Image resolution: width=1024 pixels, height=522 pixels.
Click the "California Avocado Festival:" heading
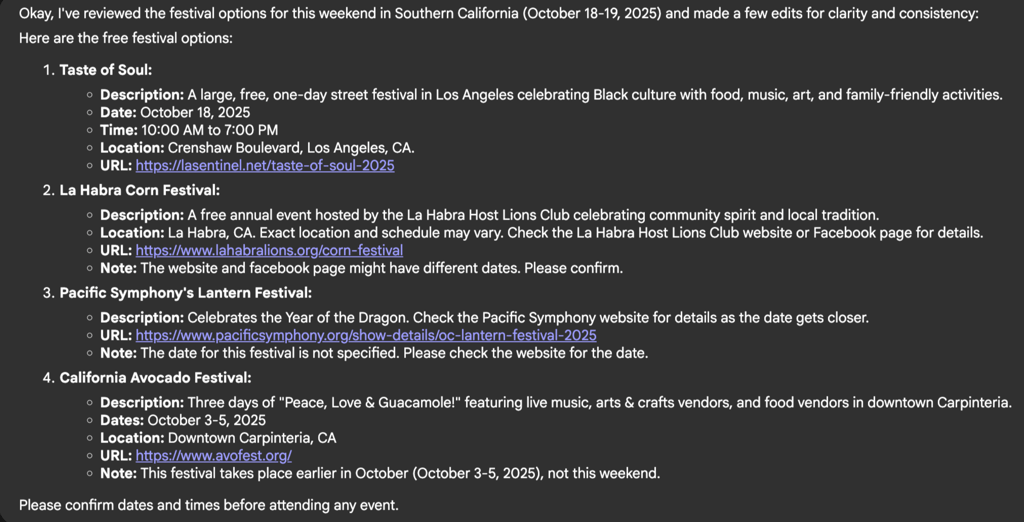(155, 378)
